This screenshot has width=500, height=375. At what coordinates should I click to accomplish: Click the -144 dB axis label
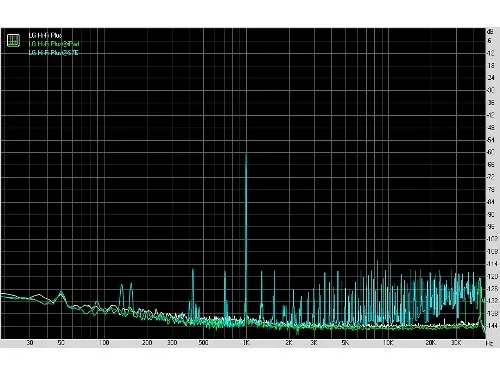point(492,325)
